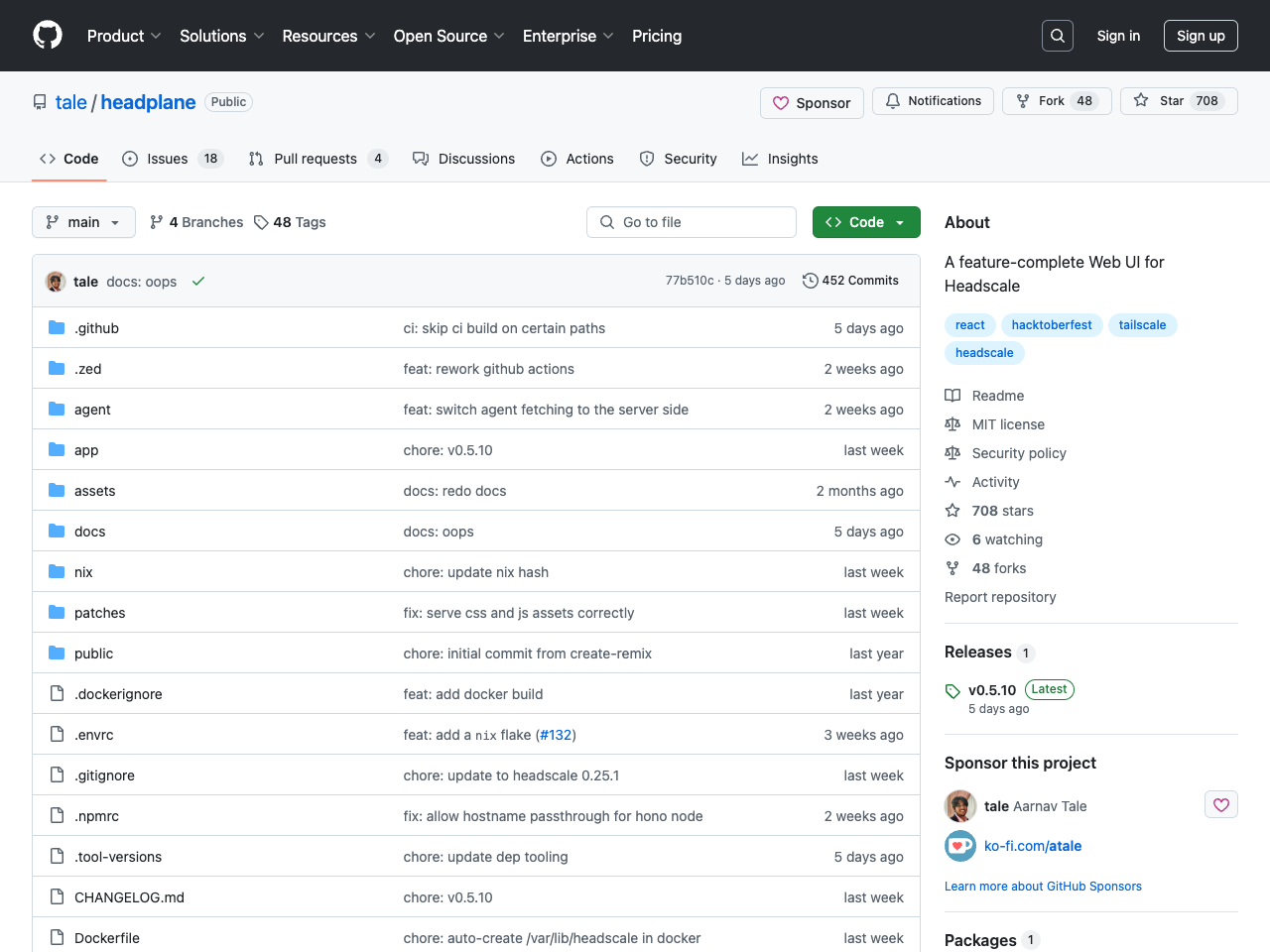1270x952 pixels.
Task: Open the 4 Branches link
Action: [196, 222]
